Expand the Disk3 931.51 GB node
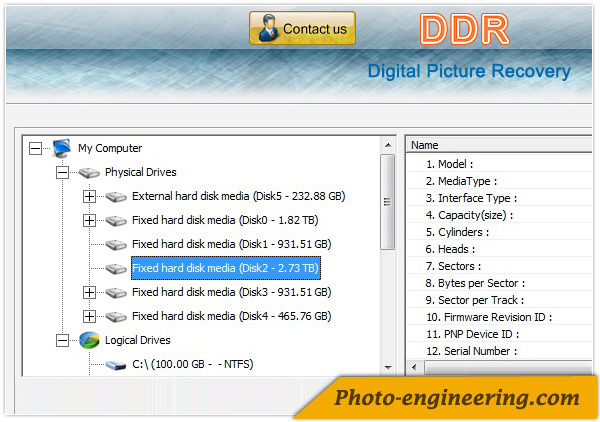 (89, 293)
